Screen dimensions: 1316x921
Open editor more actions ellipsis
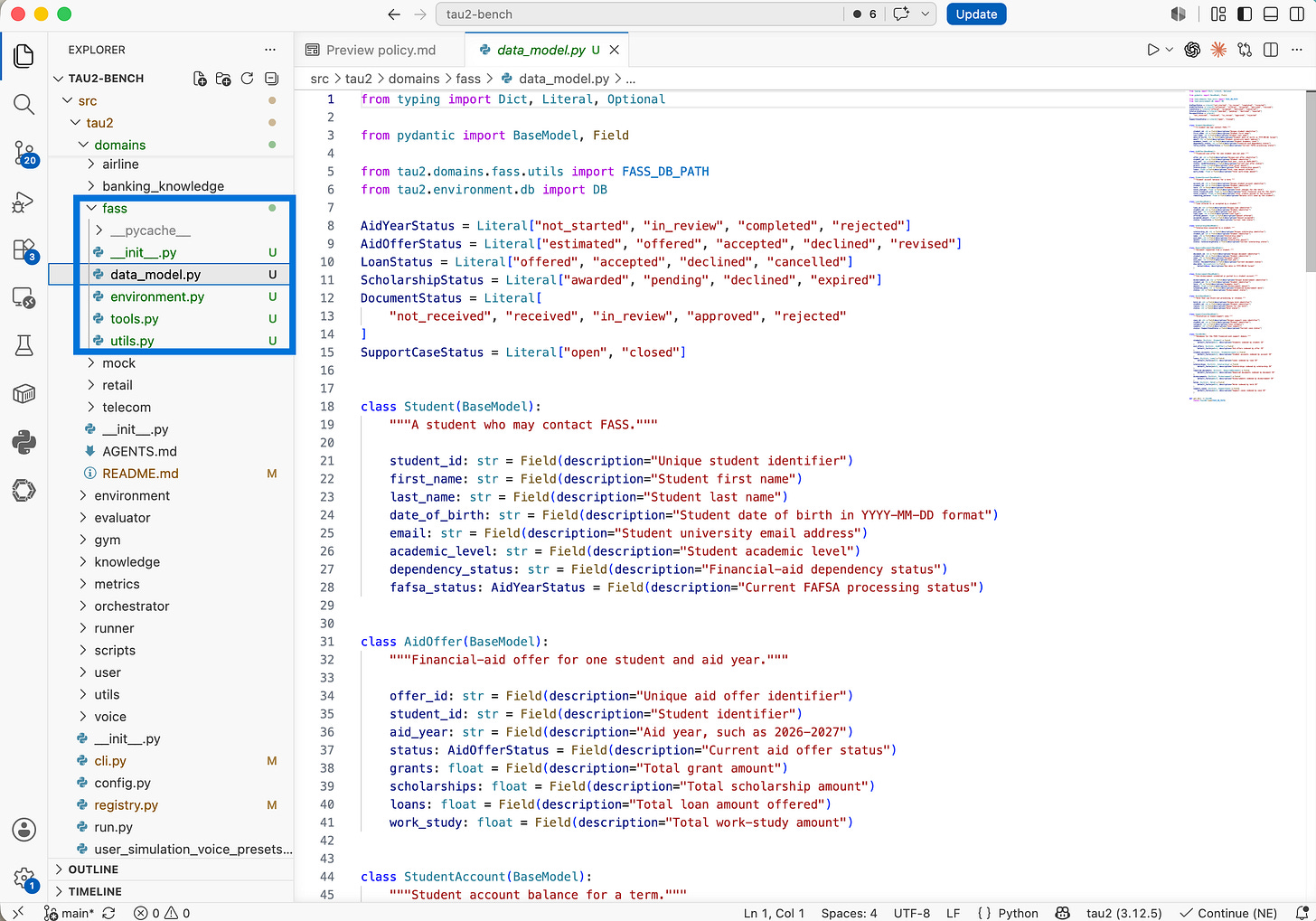(x=1297, y=50)
